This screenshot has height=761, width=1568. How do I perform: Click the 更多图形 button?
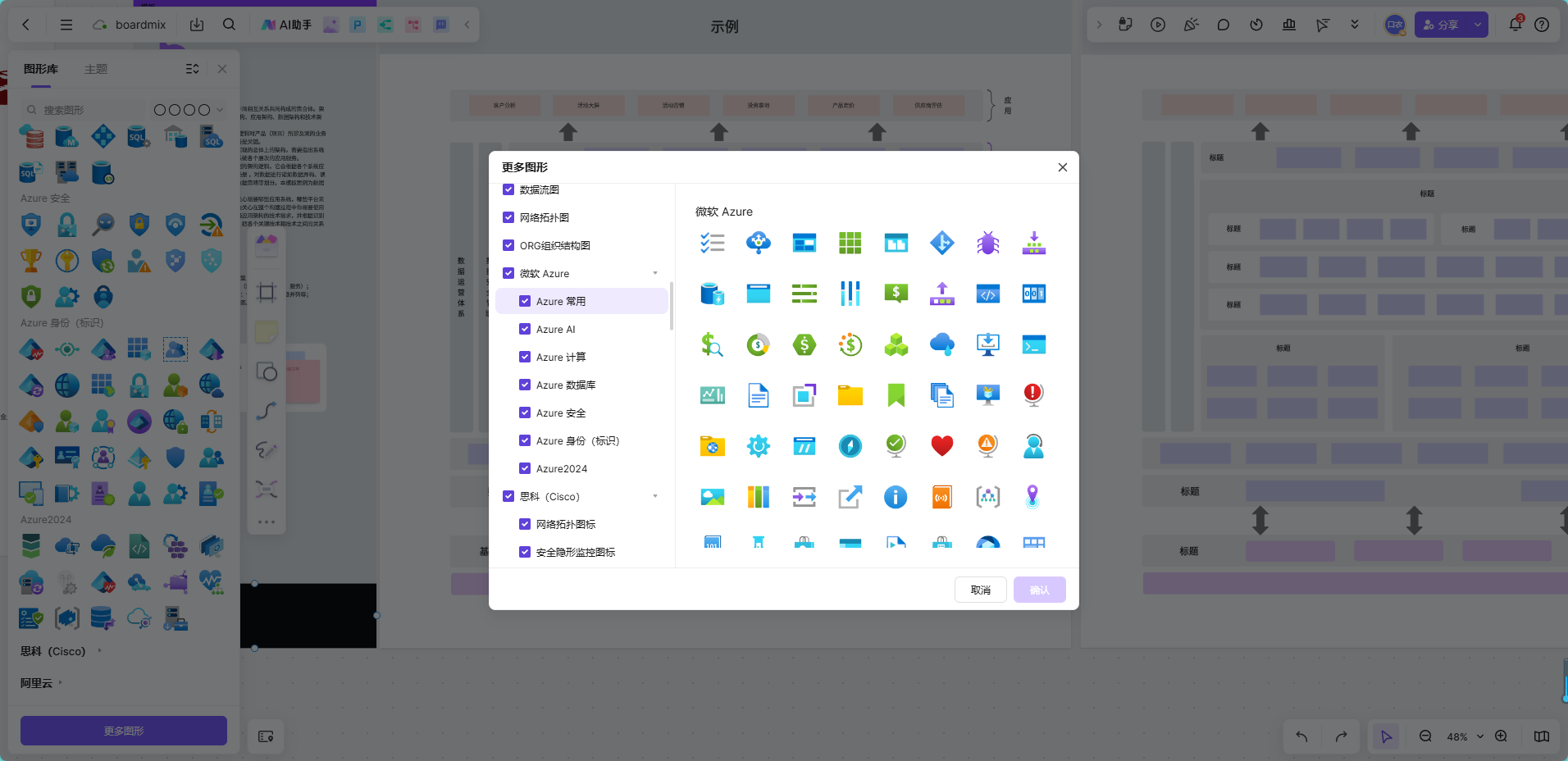(124, 731)
